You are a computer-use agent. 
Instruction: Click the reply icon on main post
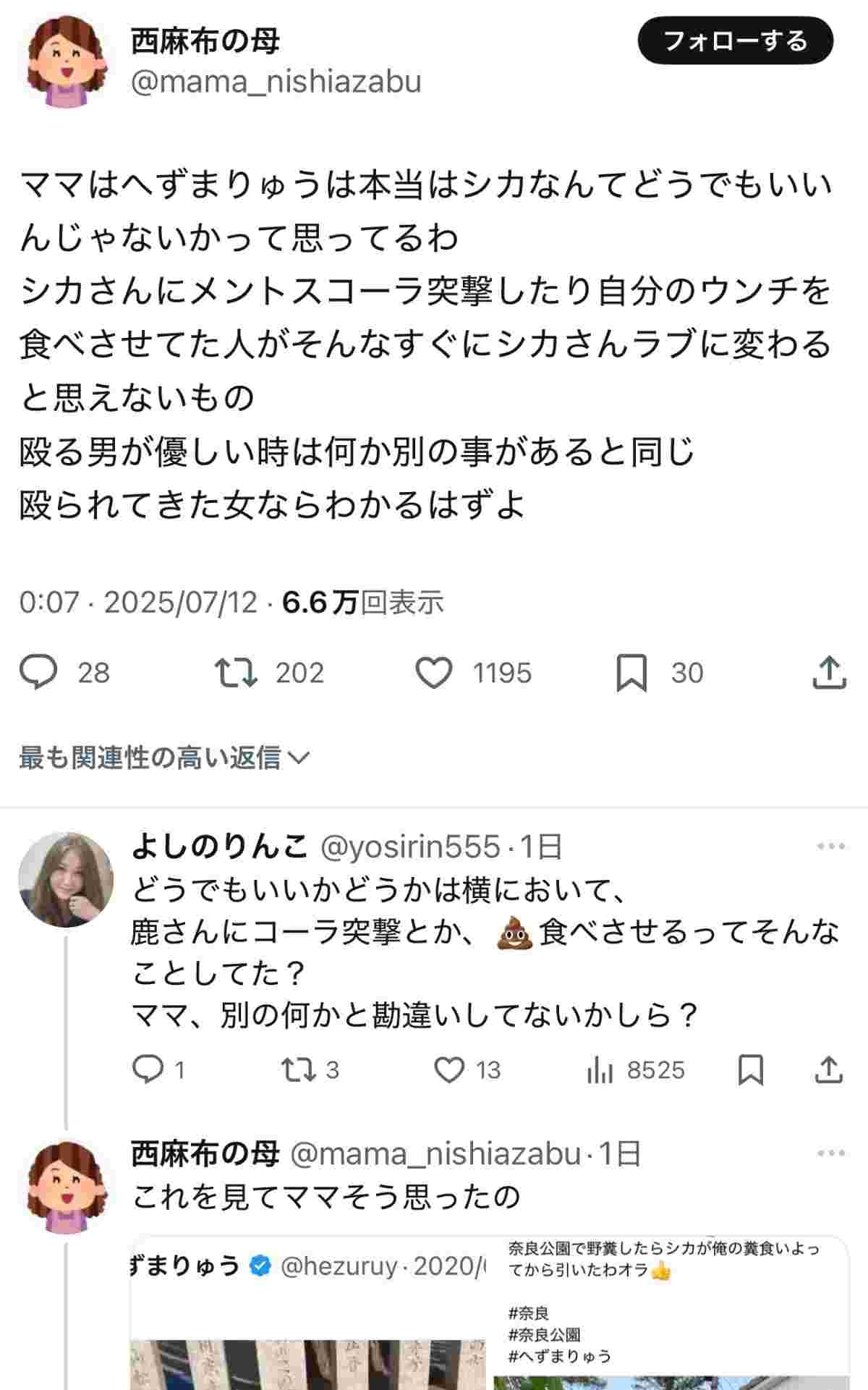click(39, 673)
